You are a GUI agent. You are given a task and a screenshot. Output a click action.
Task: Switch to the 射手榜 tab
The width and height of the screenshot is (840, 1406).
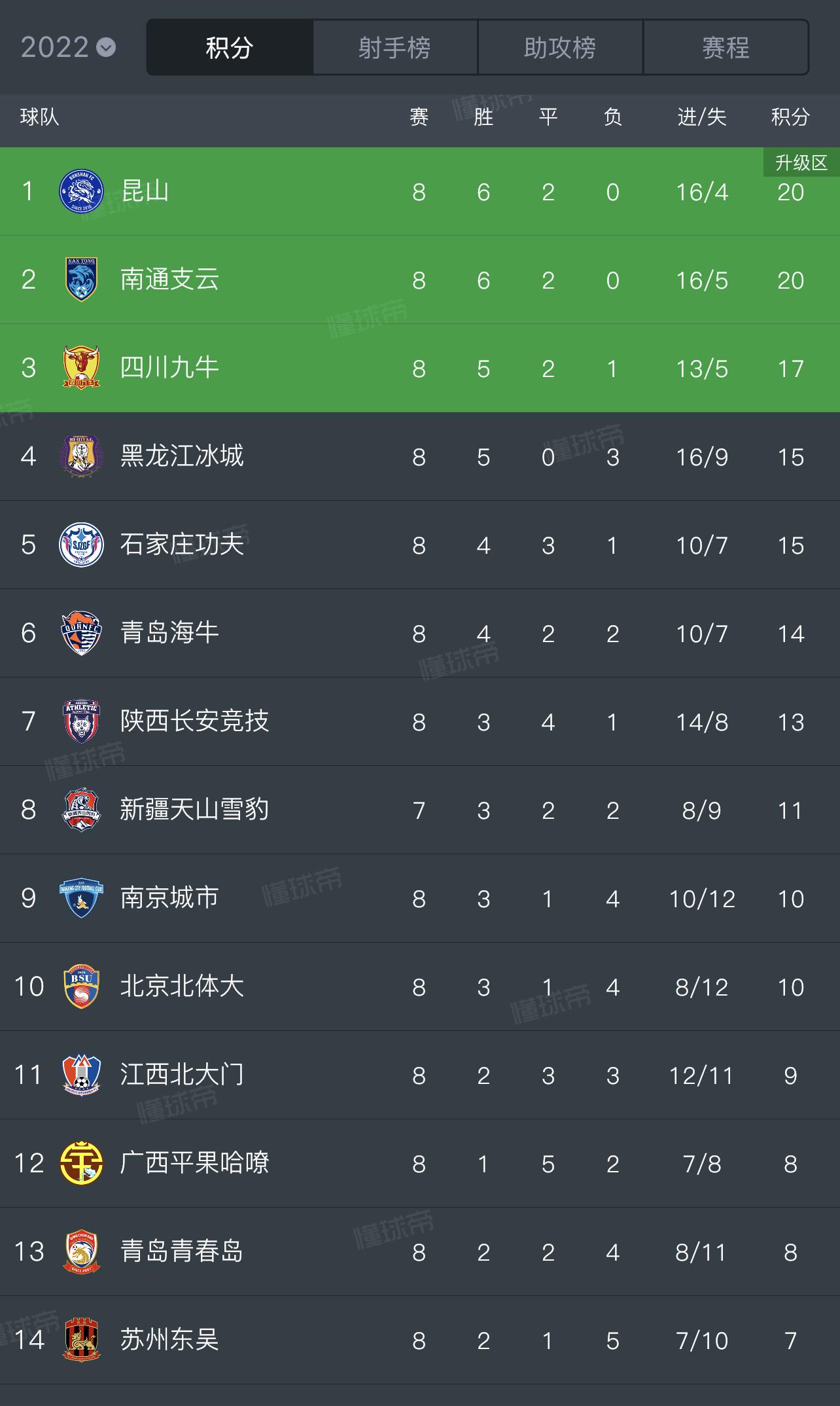394,48
